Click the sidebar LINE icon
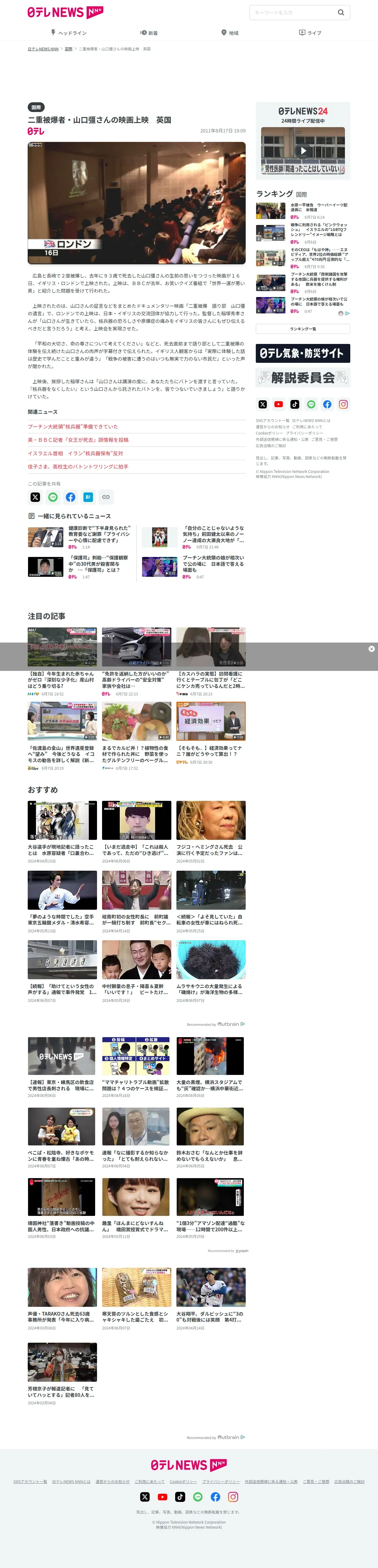The image size is (378, 1568). tap(311, 404)
